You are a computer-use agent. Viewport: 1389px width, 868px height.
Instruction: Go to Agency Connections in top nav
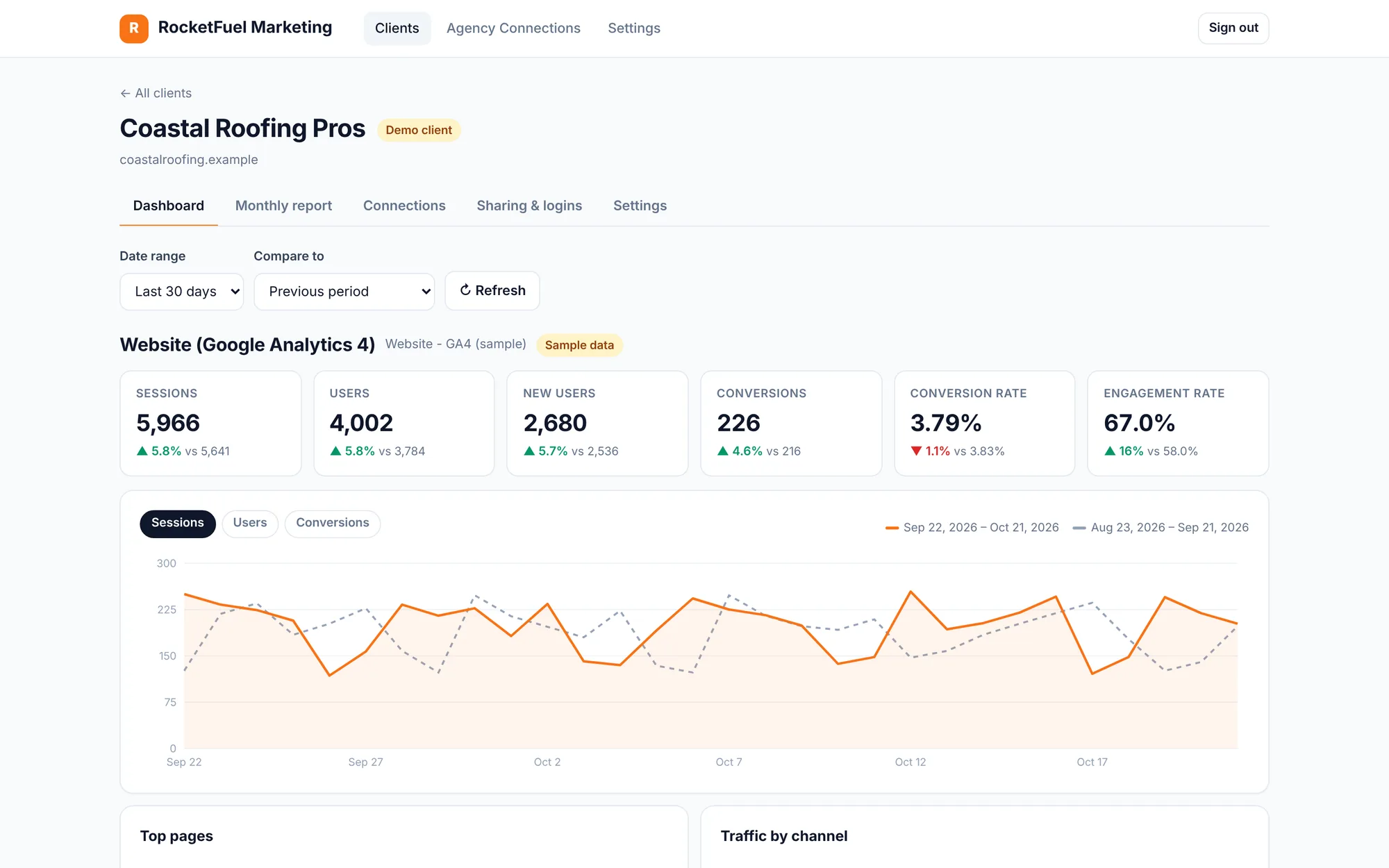tap(513, 28)
